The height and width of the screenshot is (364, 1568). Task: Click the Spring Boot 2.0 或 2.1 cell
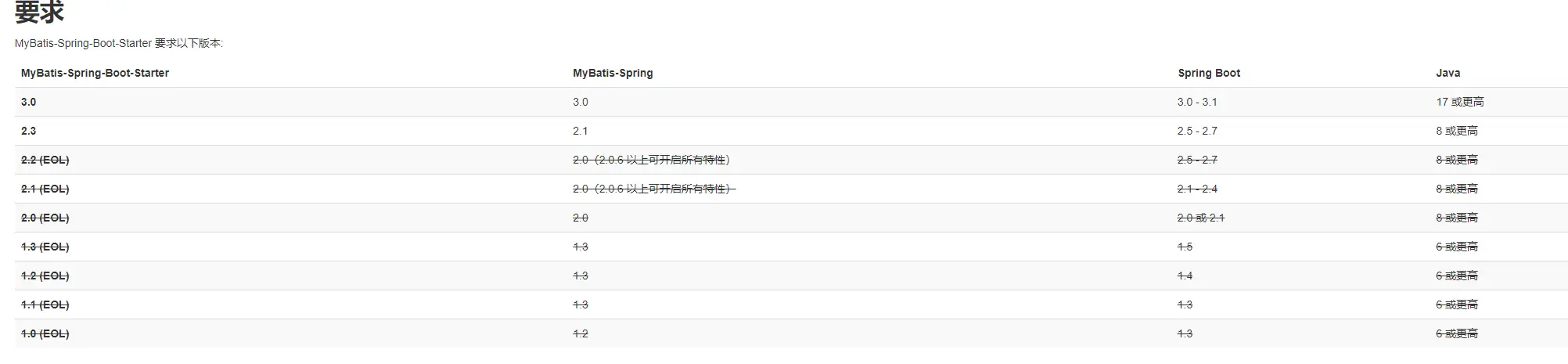click(x=1201, y=218)
